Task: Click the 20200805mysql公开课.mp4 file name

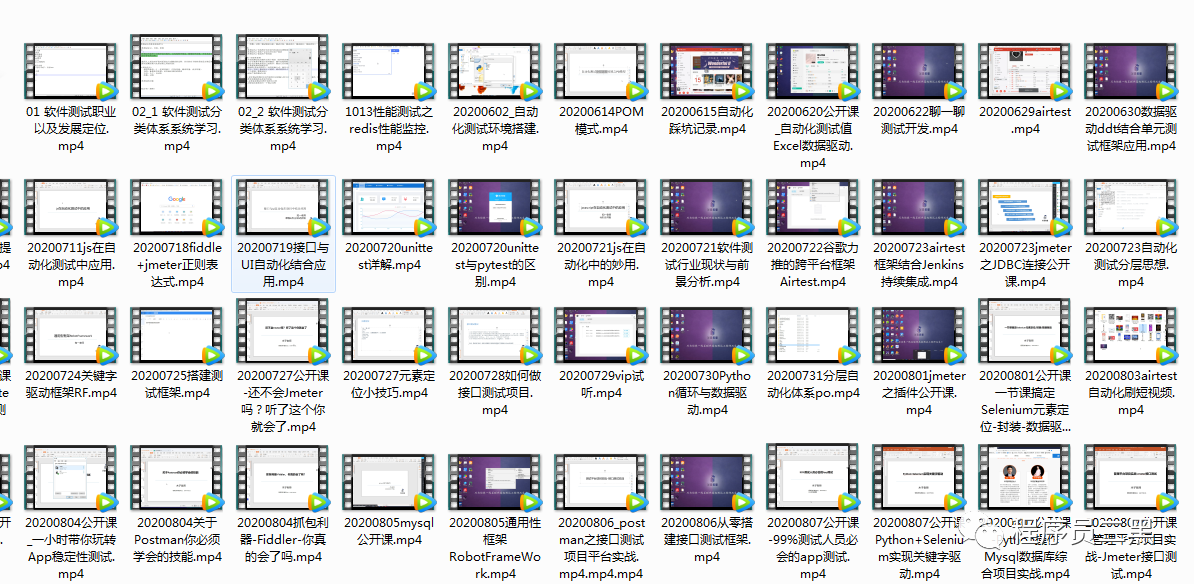Action: coord(389,531)
